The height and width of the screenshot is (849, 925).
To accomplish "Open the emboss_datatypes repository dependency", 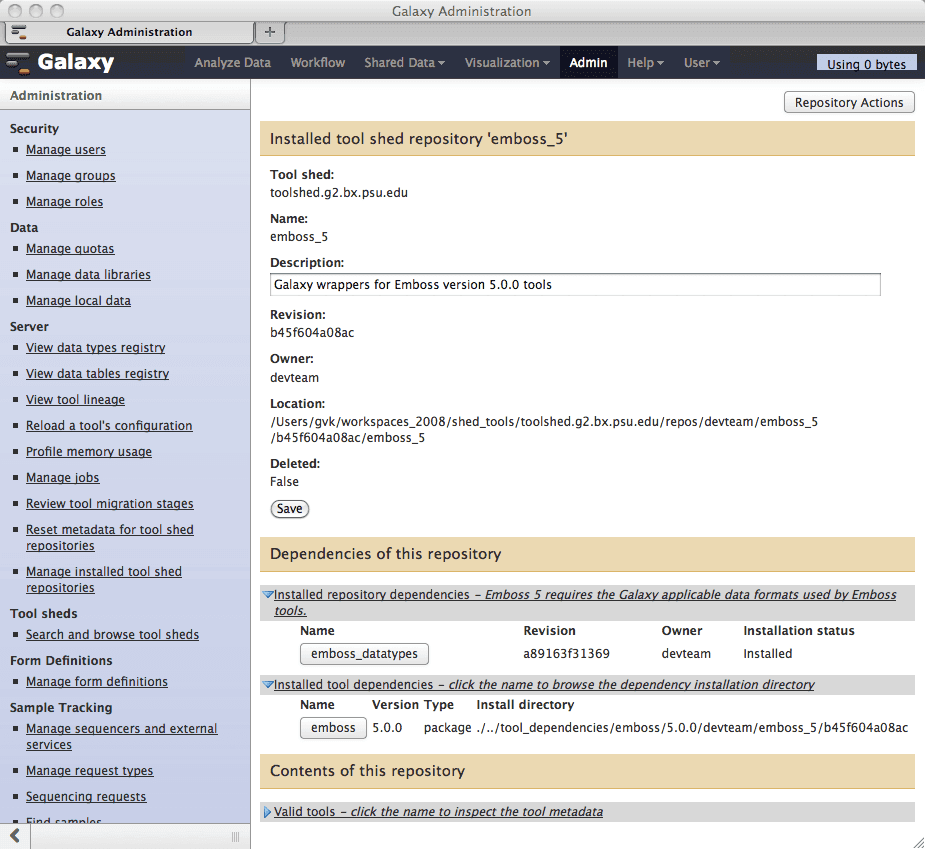I will [364, 654].
